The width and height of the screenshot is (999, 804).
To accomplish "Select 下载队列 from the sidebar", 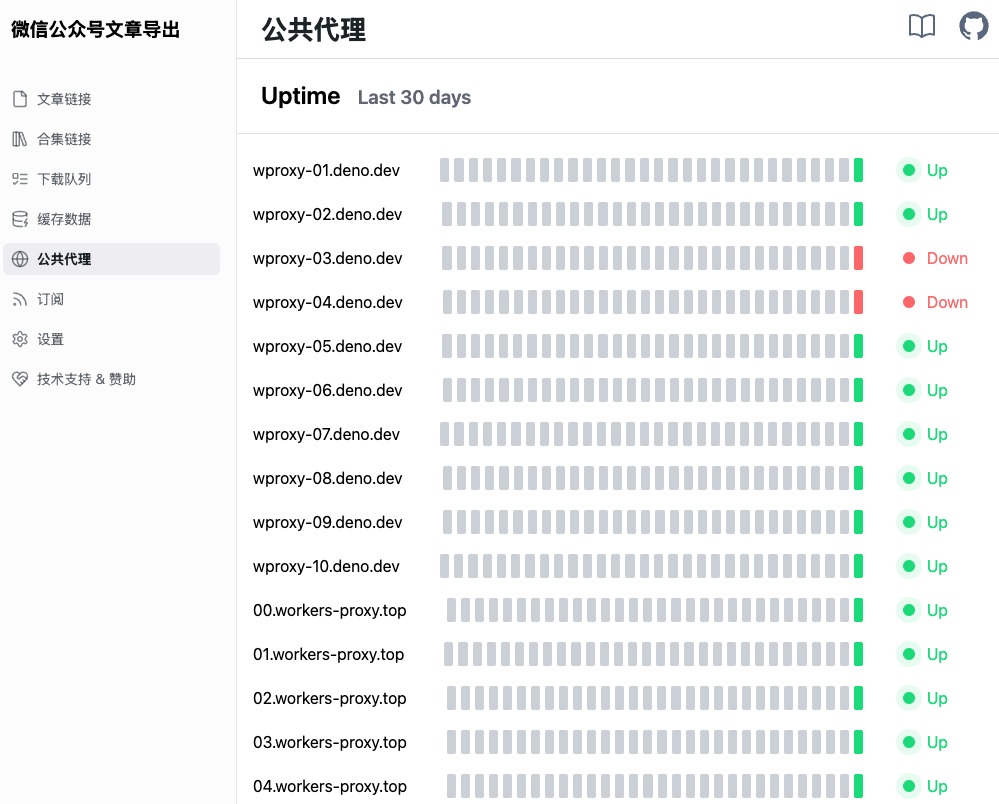I will [x=111, y=179].
